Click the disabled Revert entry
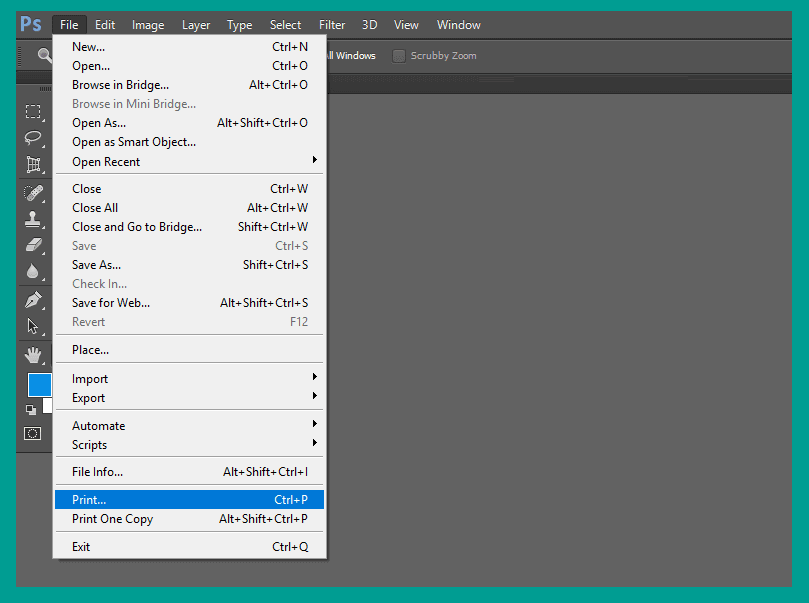The width and height of the screenshot is (809, 603). click(189, 322)
